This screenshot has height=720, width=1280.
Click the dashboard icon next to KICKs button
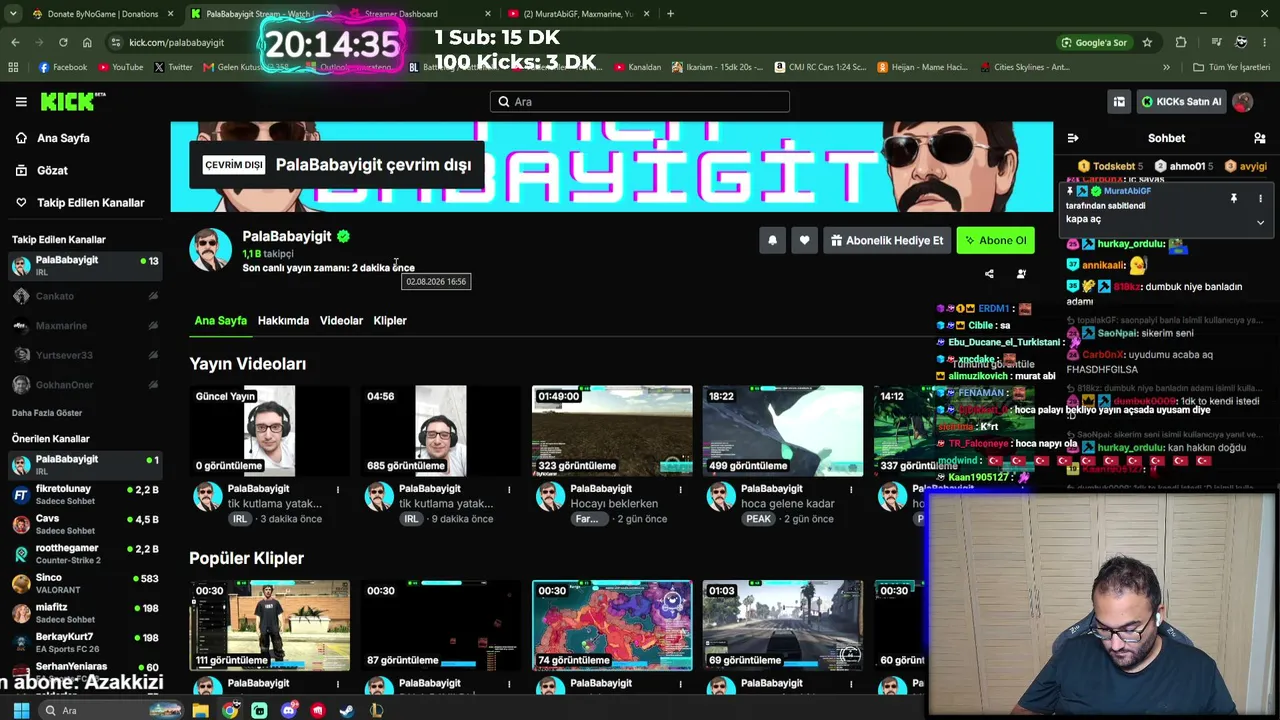click(x=1119, y=101)
